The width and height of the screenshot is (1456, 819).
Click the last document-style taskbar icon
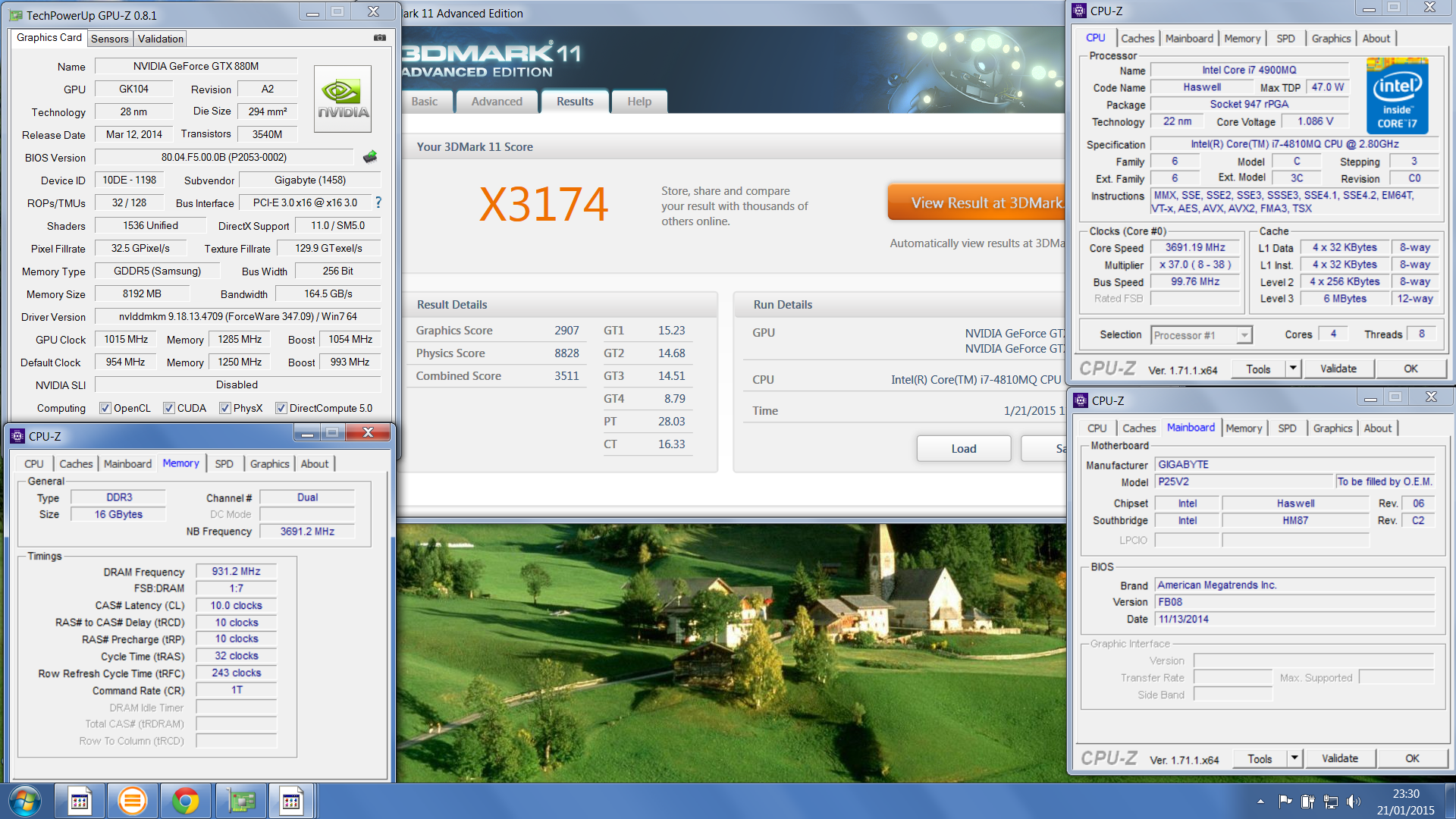tap(291, 801)
